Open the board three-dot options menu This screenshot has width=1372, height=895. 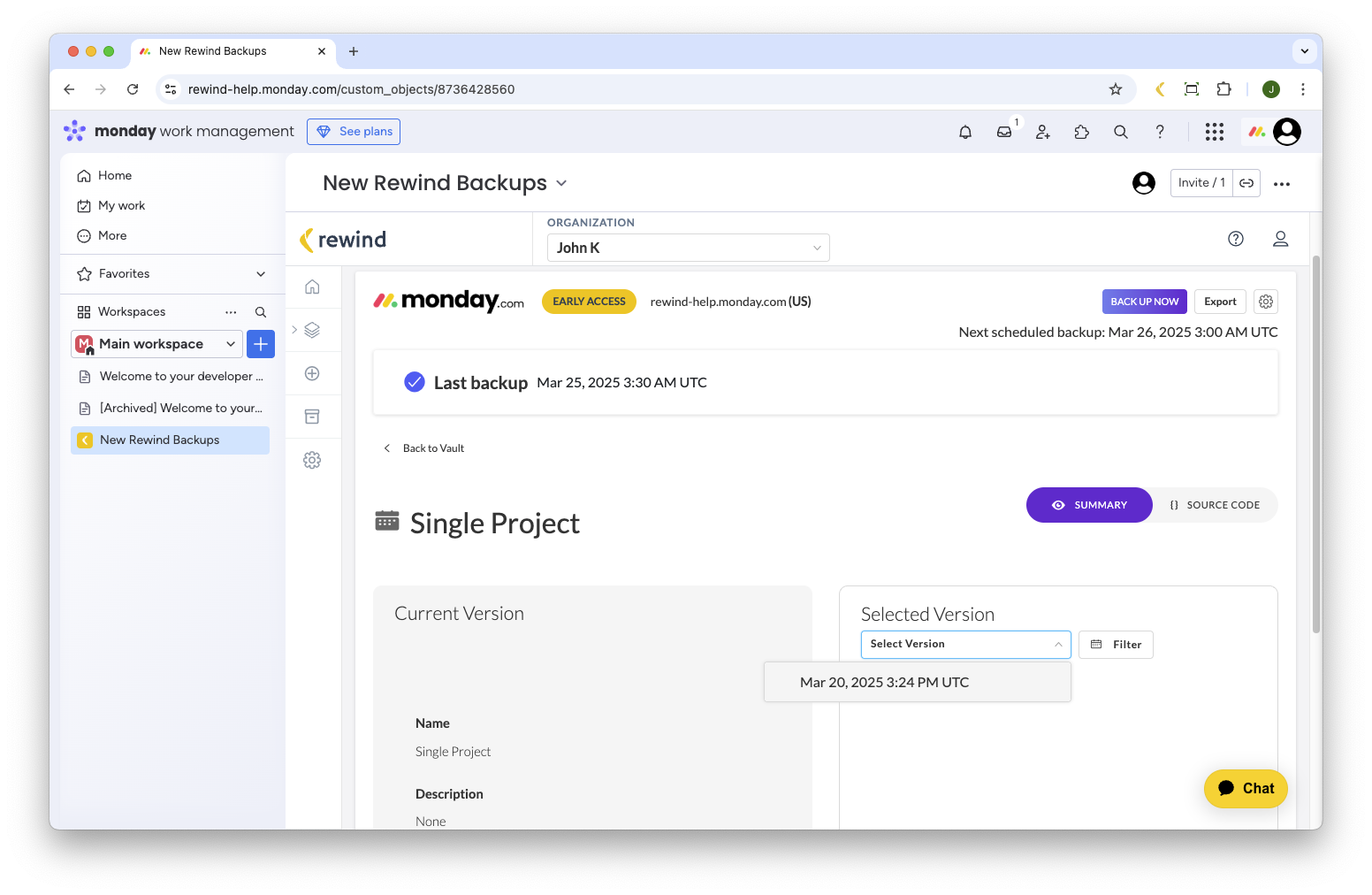point(1282,184)
